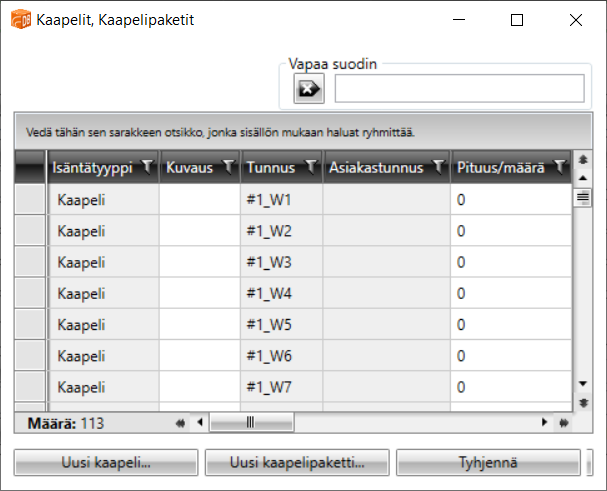Screen dimensions: 607x491
Task: Jump to the bottom of the list with the double-down arrow
Action: (584, 403)
